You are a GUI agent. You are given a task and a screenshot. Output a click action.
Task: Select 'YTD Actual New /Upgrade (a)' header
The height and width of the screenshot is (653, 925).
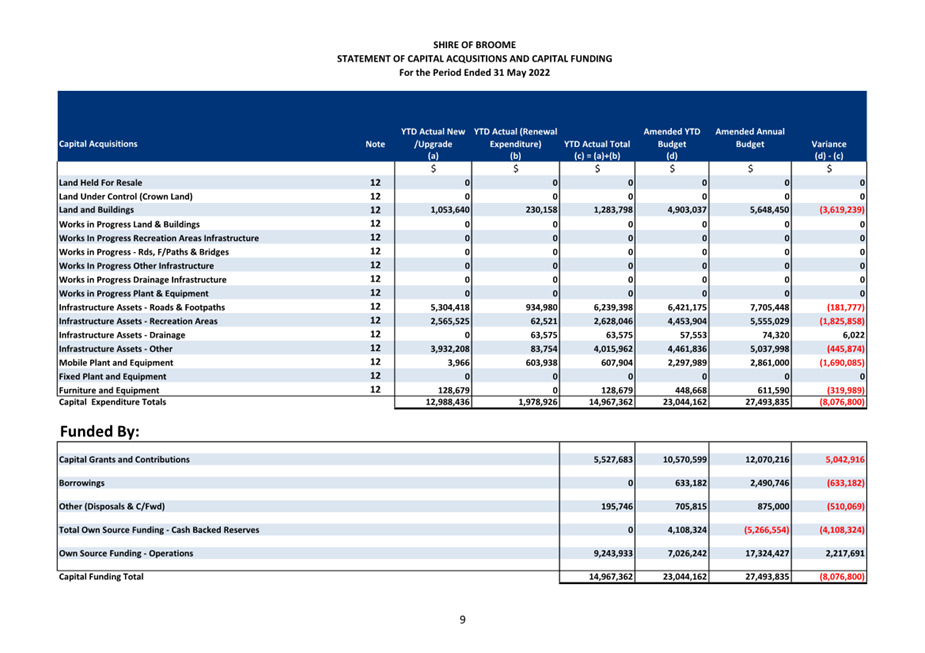click(x=433, y=144)
